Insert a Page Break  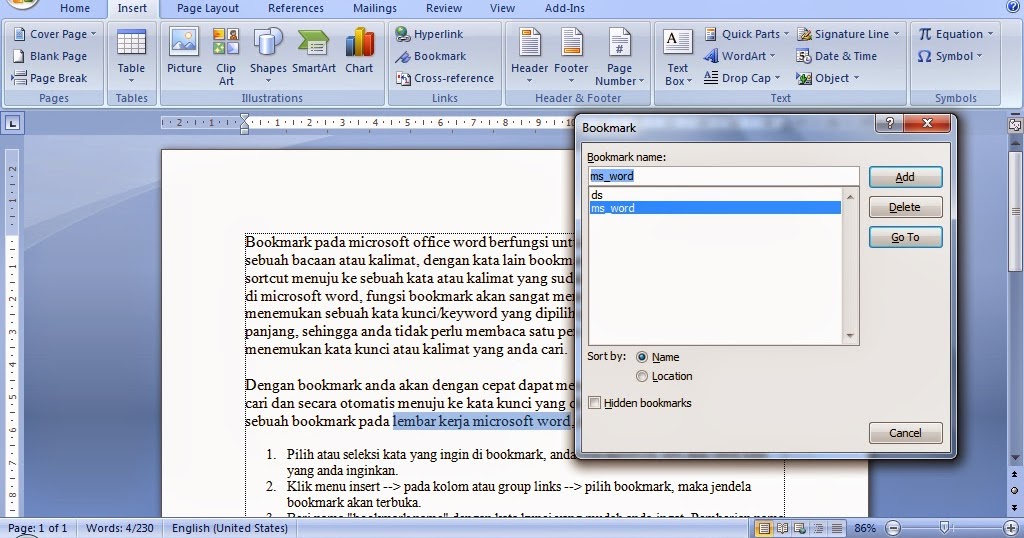[x=50, y=78]
